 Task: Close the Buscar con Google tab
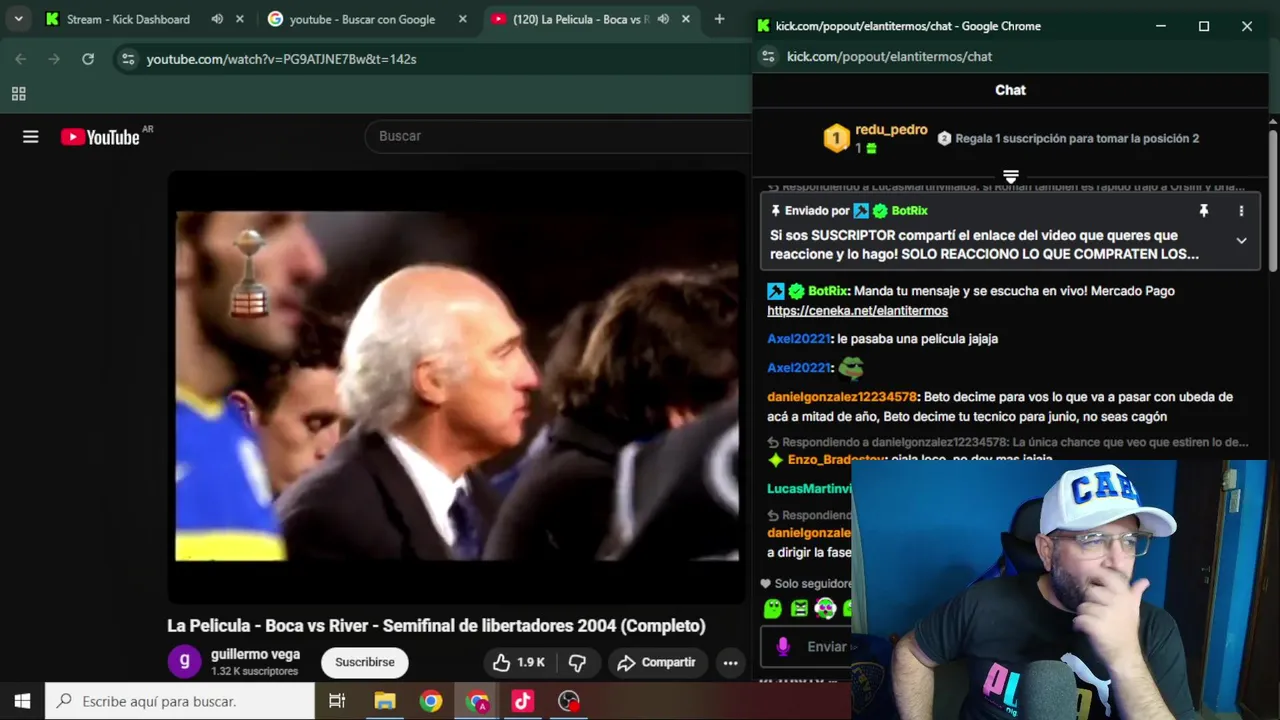[463, 19]
